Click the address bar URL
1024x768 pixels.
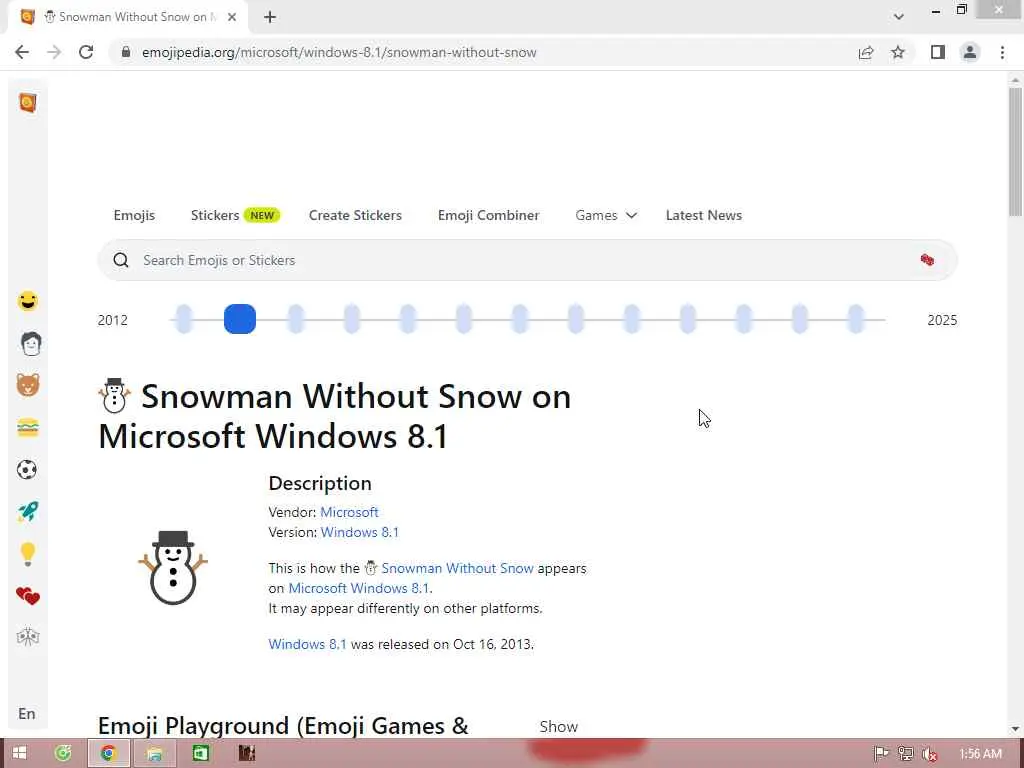[339, 52]
